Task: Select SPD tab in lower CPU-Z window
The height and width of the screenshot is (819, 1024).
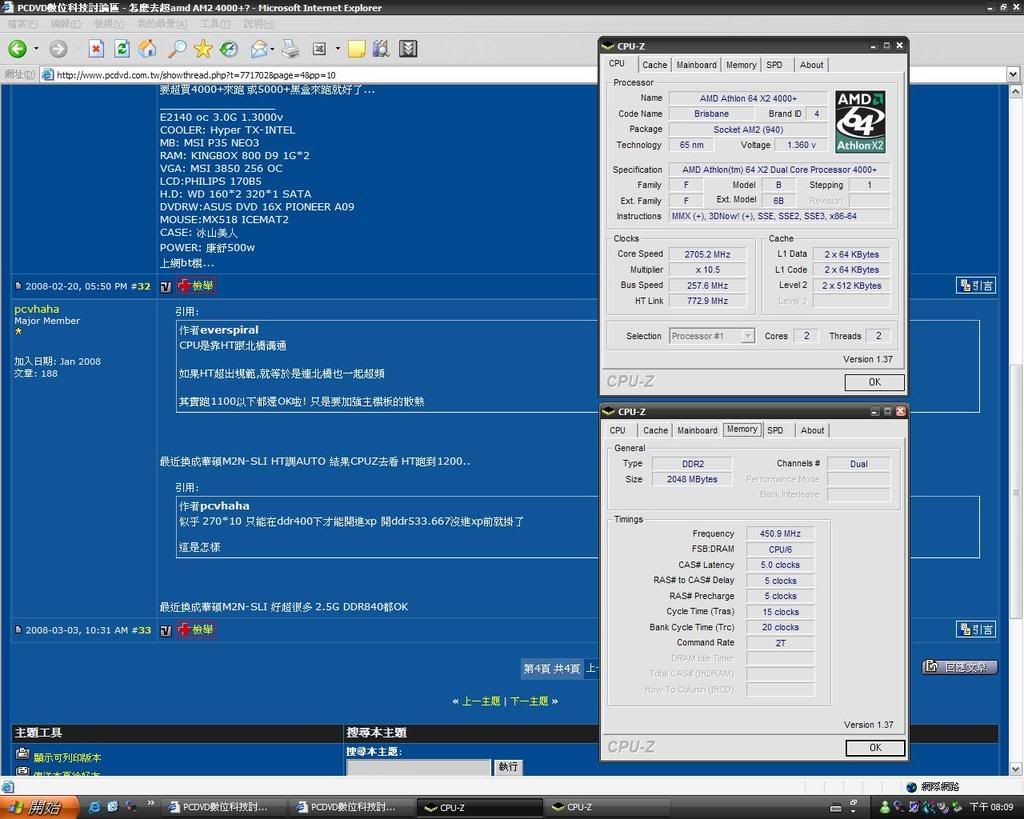Action: click(775, 430)
